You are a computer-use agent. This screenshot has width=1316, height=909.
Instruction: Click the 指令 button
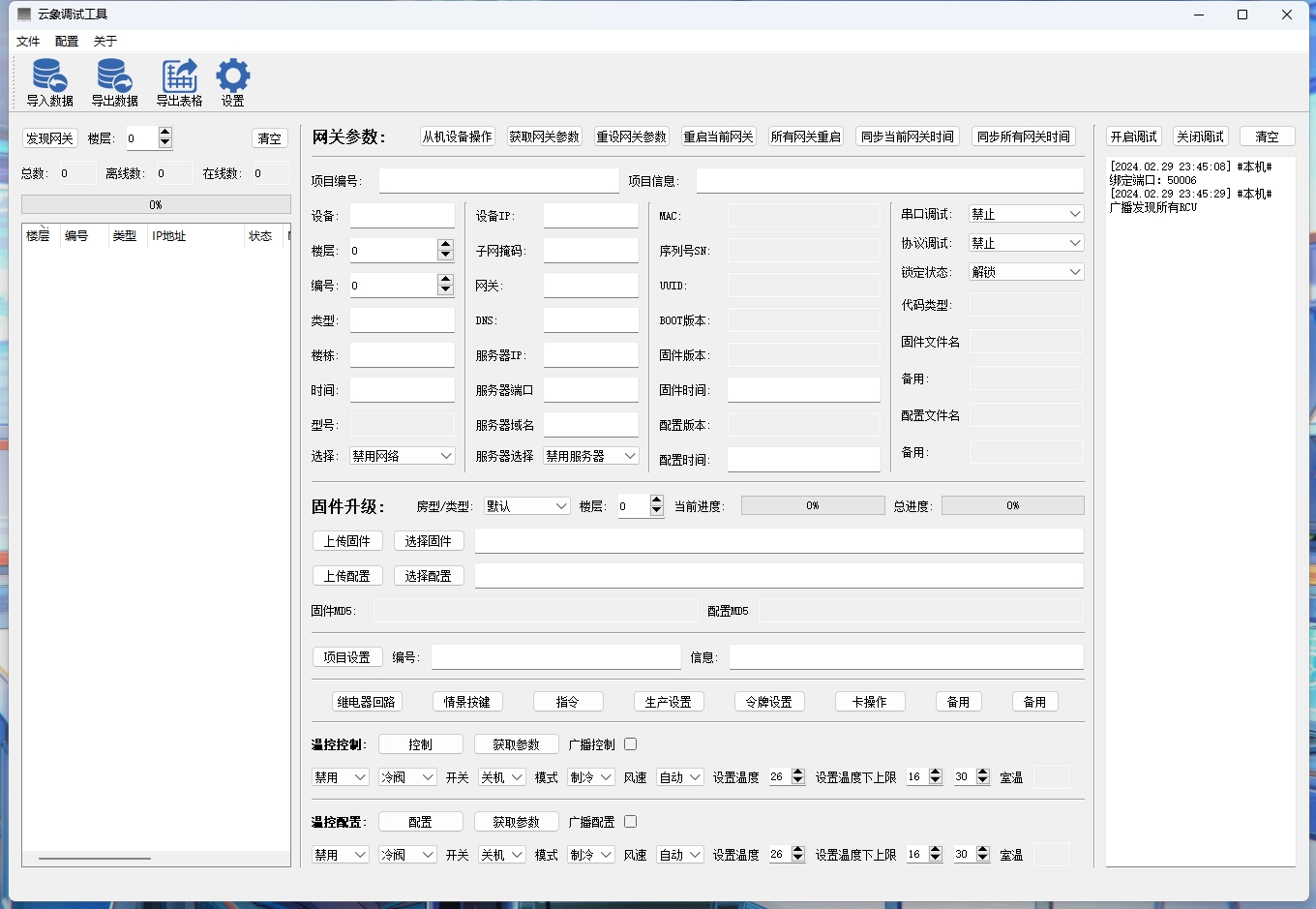coord(568,702)
